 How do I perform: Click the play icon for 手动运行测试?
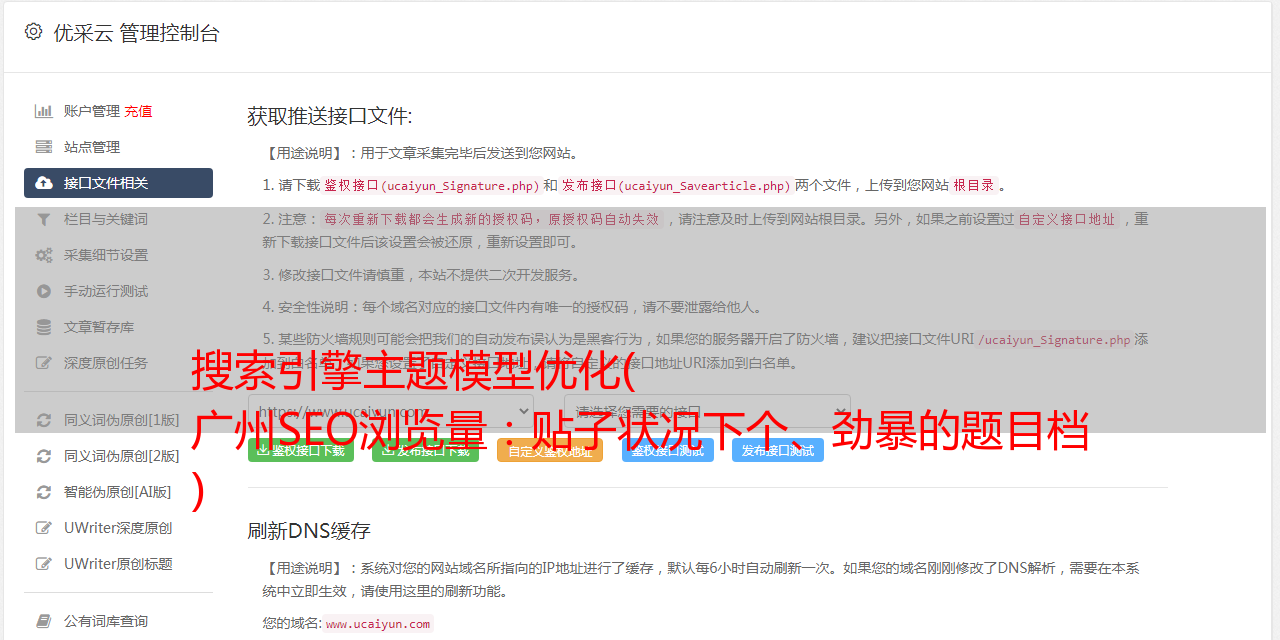[44, 291]
